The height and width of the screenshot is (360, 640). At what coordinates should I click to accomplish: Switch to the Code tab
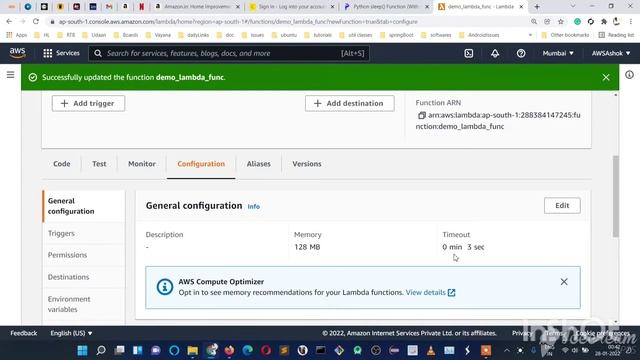coord(62,164)
